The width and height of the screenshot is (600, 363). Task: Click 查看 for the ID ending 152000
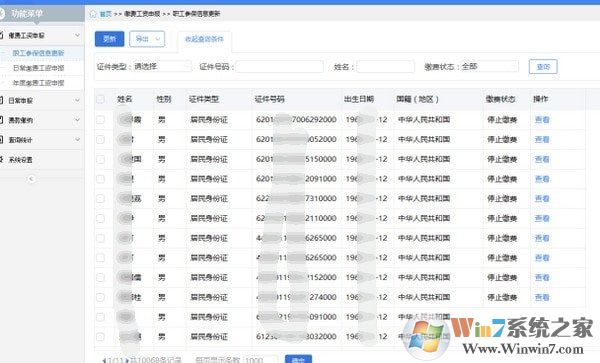pyautogui.click(x=542, y=277)
